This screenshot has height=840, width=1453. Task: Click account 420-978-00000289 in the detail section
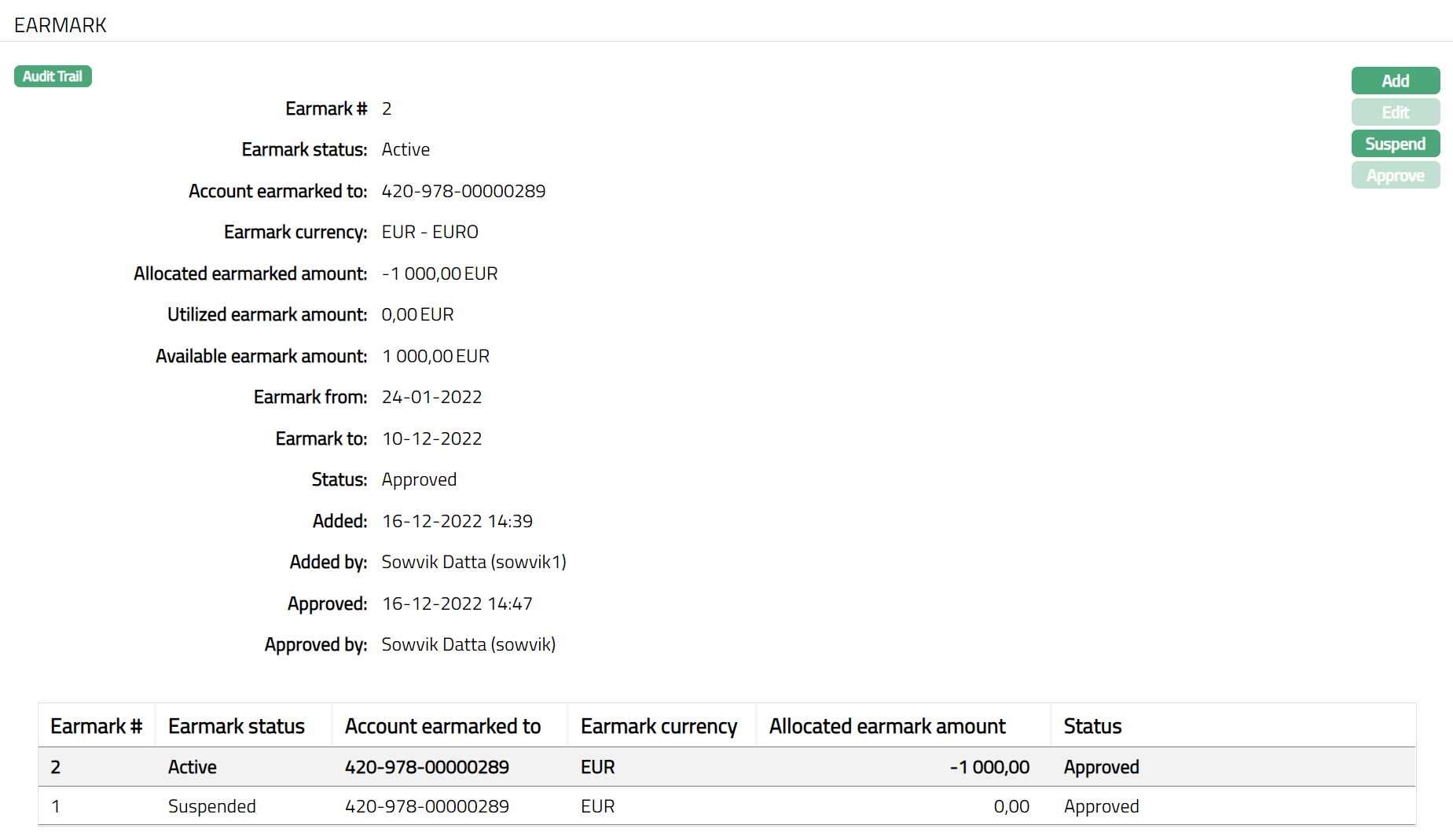[463, 191]
